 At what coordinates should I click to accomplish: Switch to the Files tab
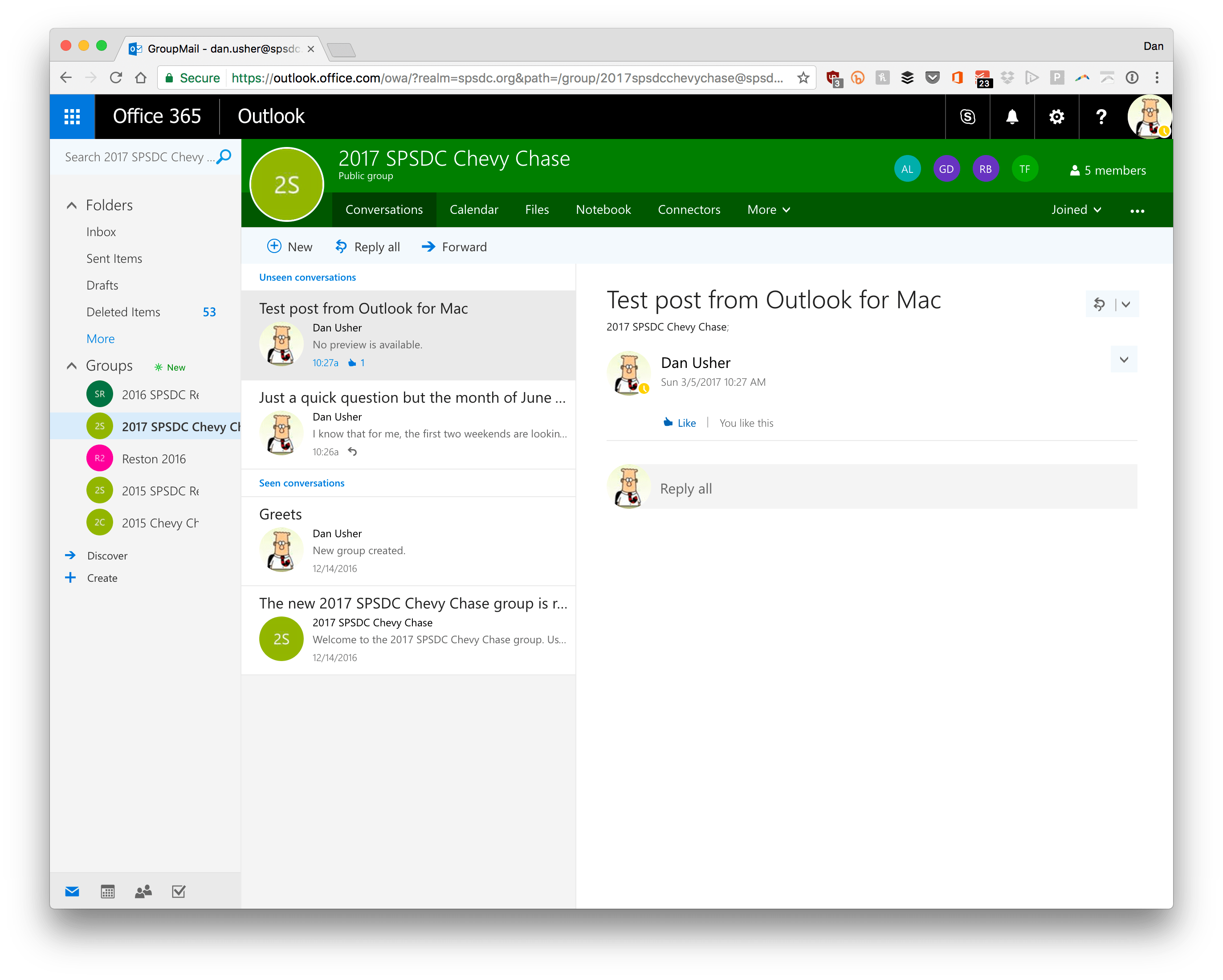tap(537, 209)
